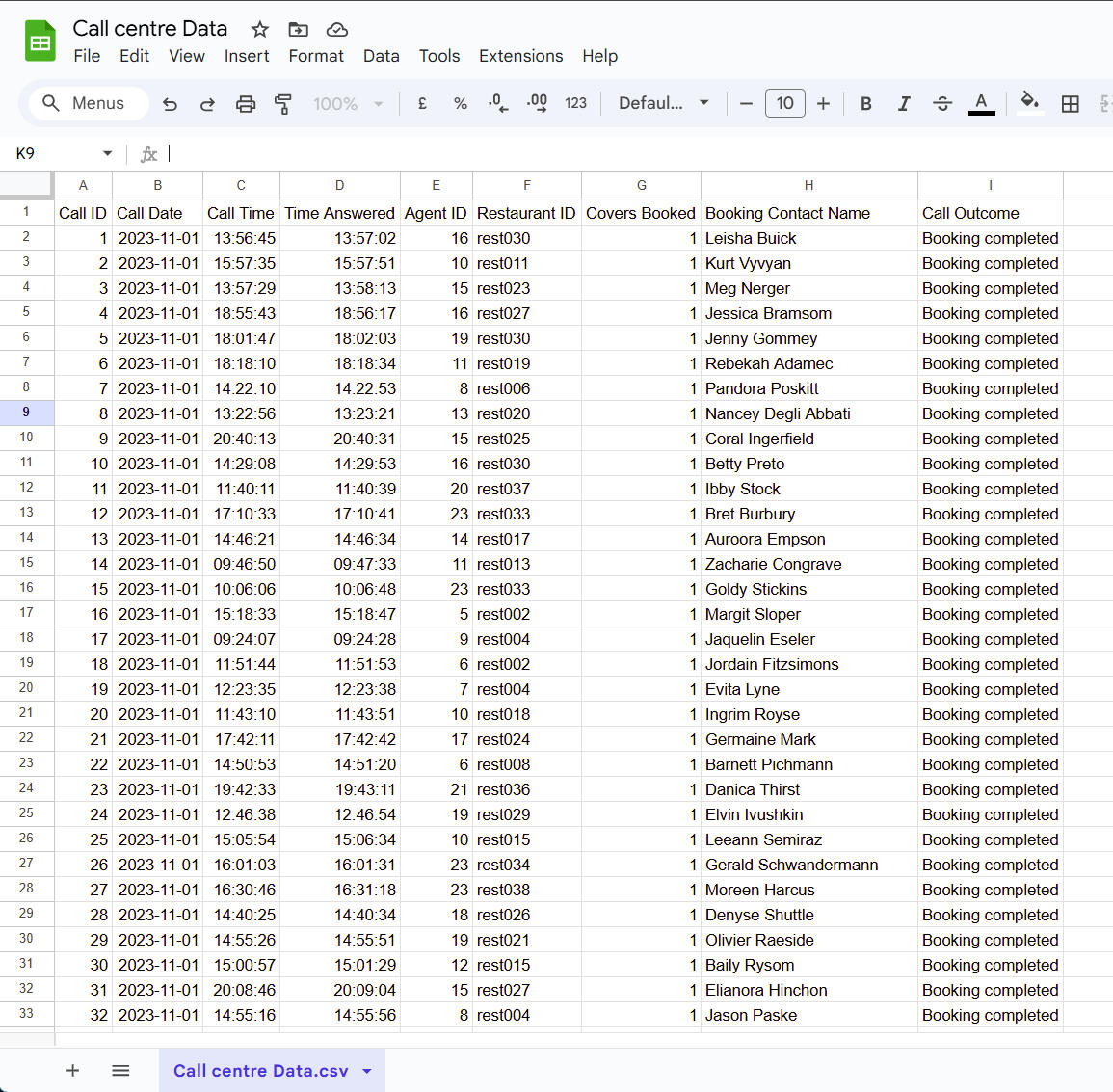
Task: Format as currency with pound button
Action: (x=422, y=104)
